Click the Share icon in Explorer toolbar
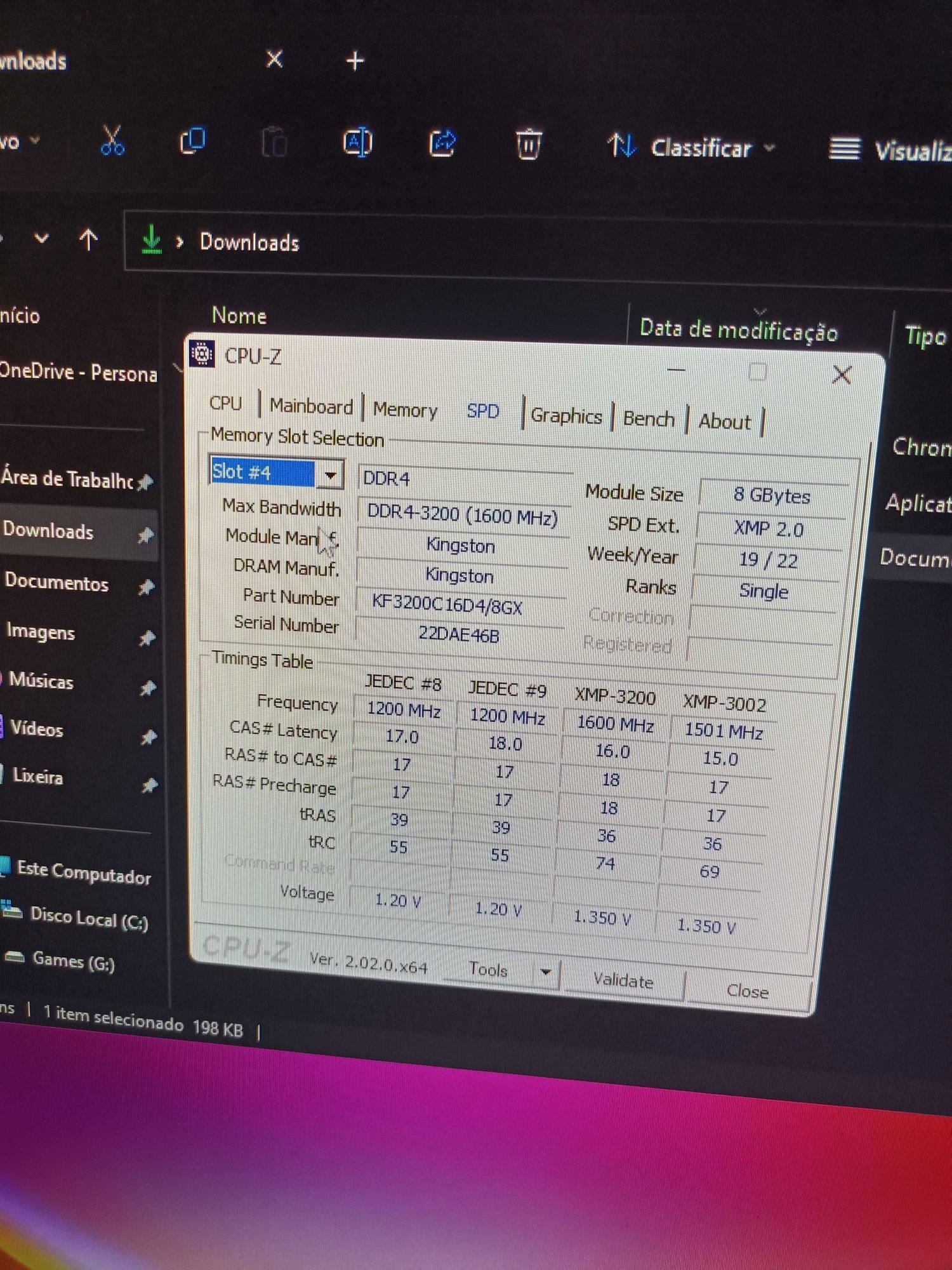The height and width of the screenshot is (1270, 952). click(x=442, y=143)
